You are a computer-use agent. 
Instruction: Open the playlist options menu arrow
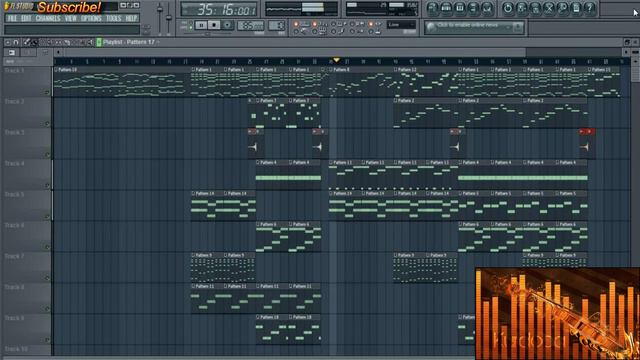(x=8, y=42)
